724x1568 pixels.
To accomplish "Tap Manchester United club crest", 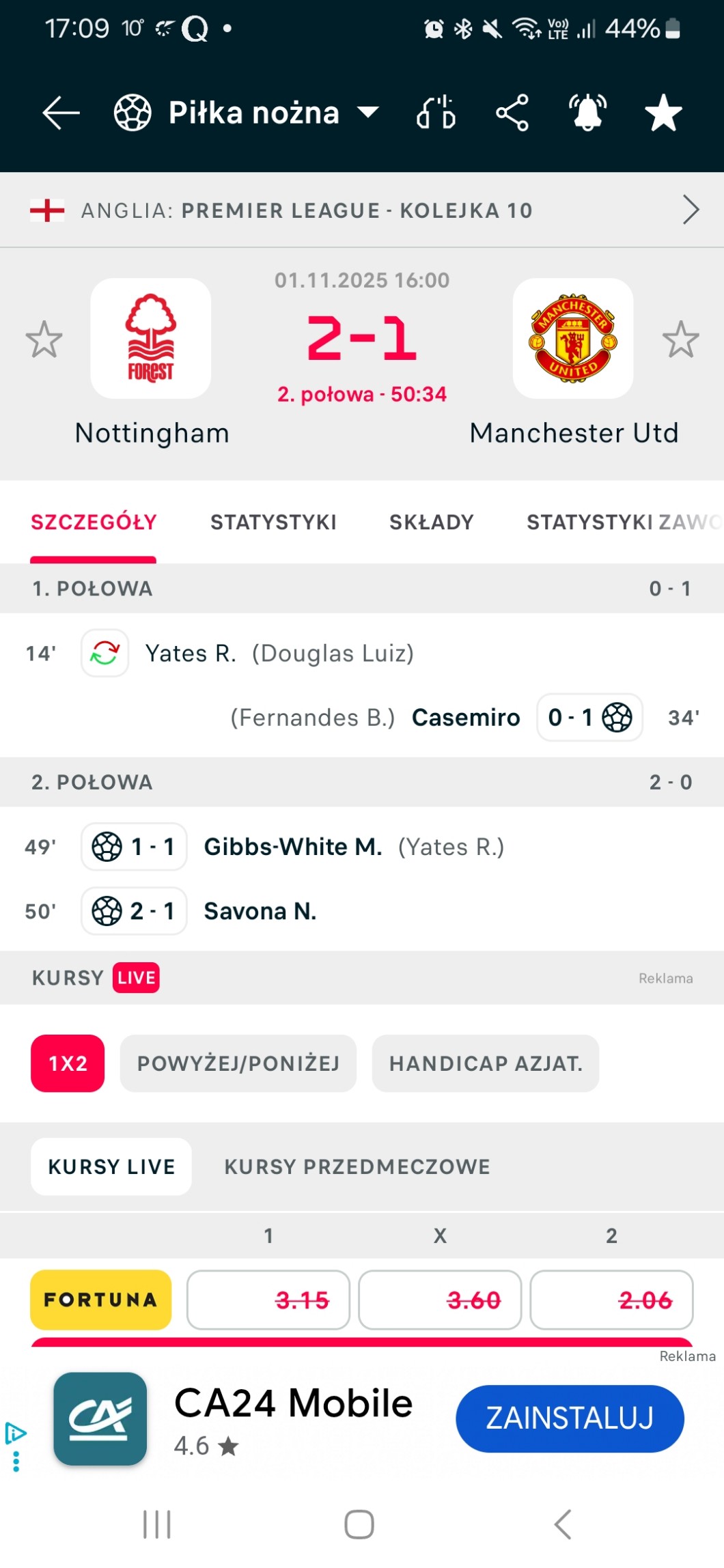I will click(x=573, y=339).
